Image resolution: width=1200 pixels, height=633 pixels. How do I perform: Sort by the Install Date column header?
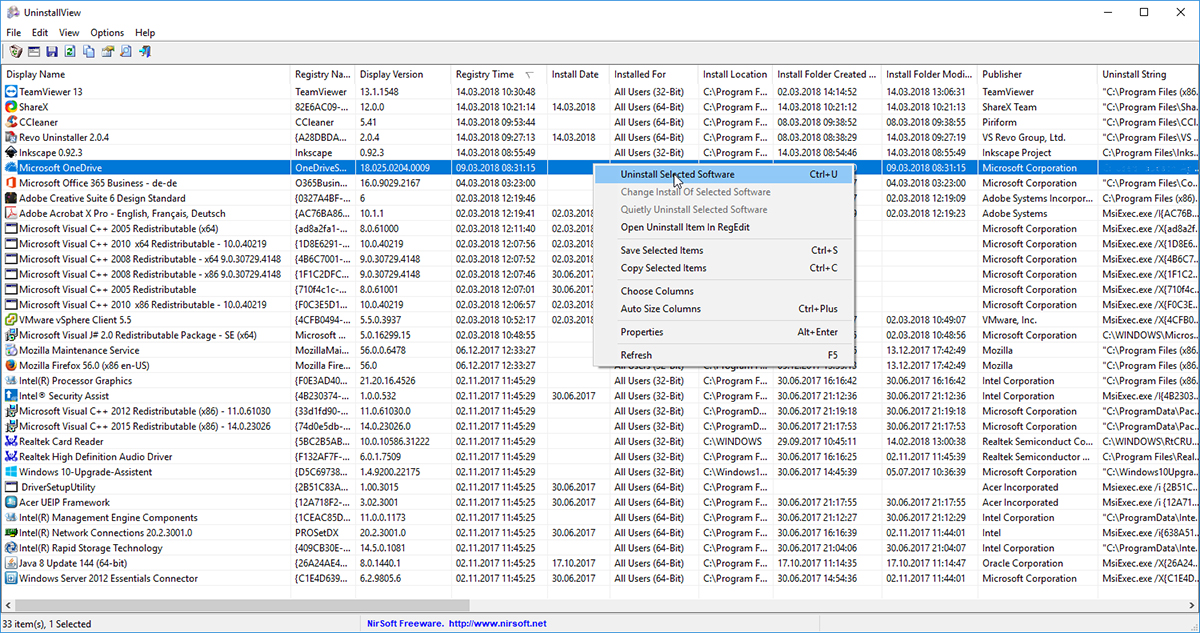[578, 74]
